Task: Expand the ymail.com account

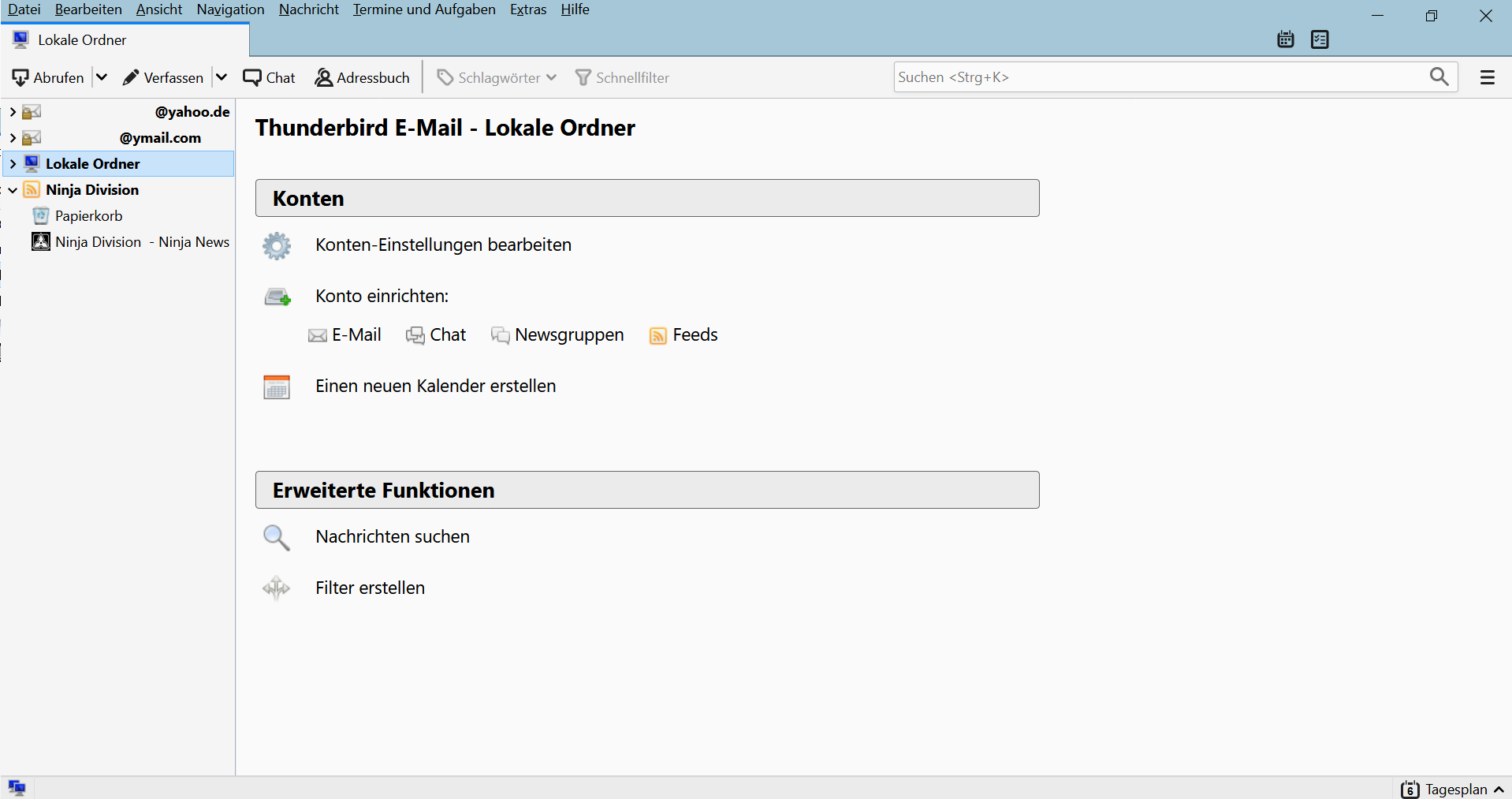Action: [x=13, y=138]
